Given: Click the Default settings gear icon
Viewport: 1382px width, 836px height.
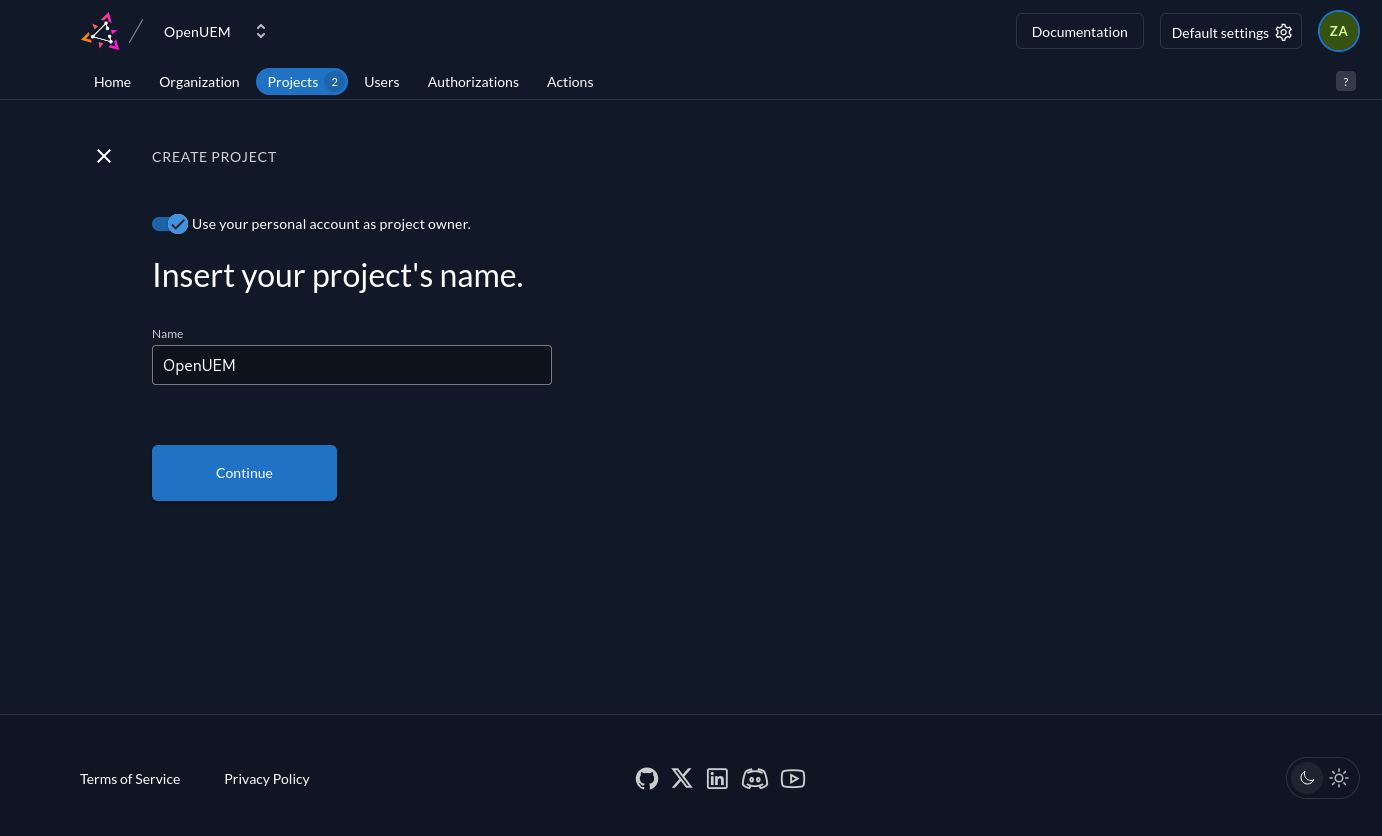Looking at the screenshot, I should coord(1284,32).
